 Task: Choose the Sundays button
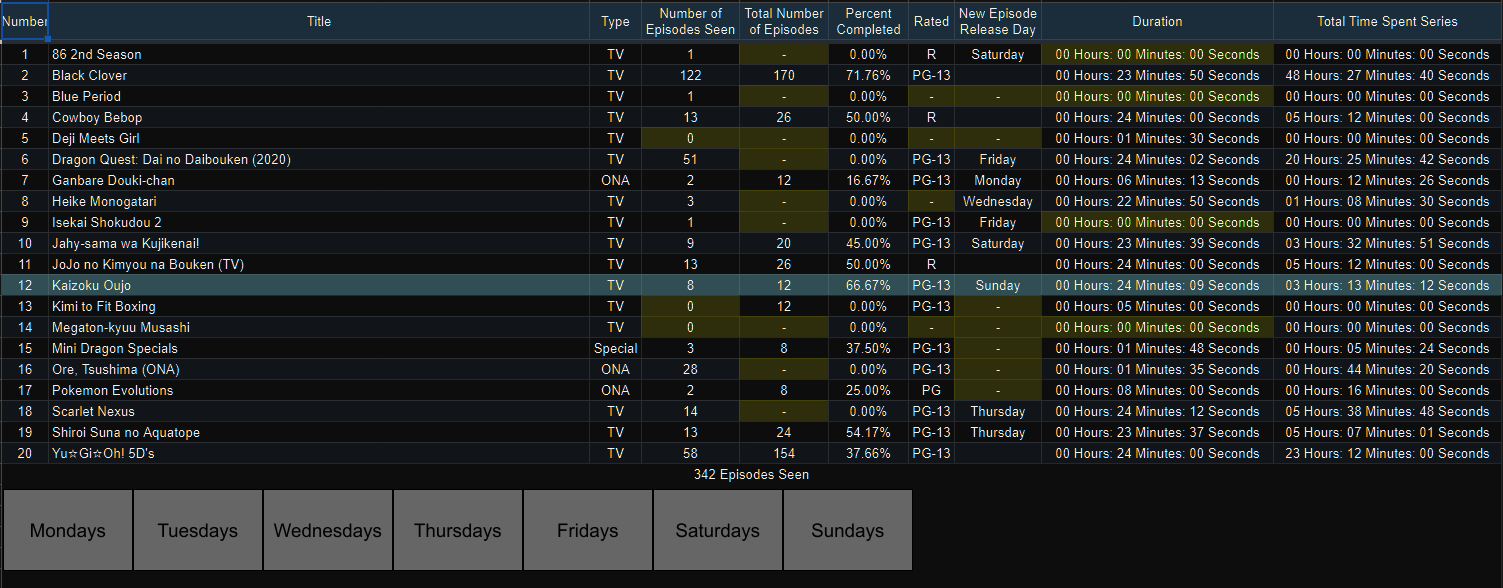[x=848, y=530]
